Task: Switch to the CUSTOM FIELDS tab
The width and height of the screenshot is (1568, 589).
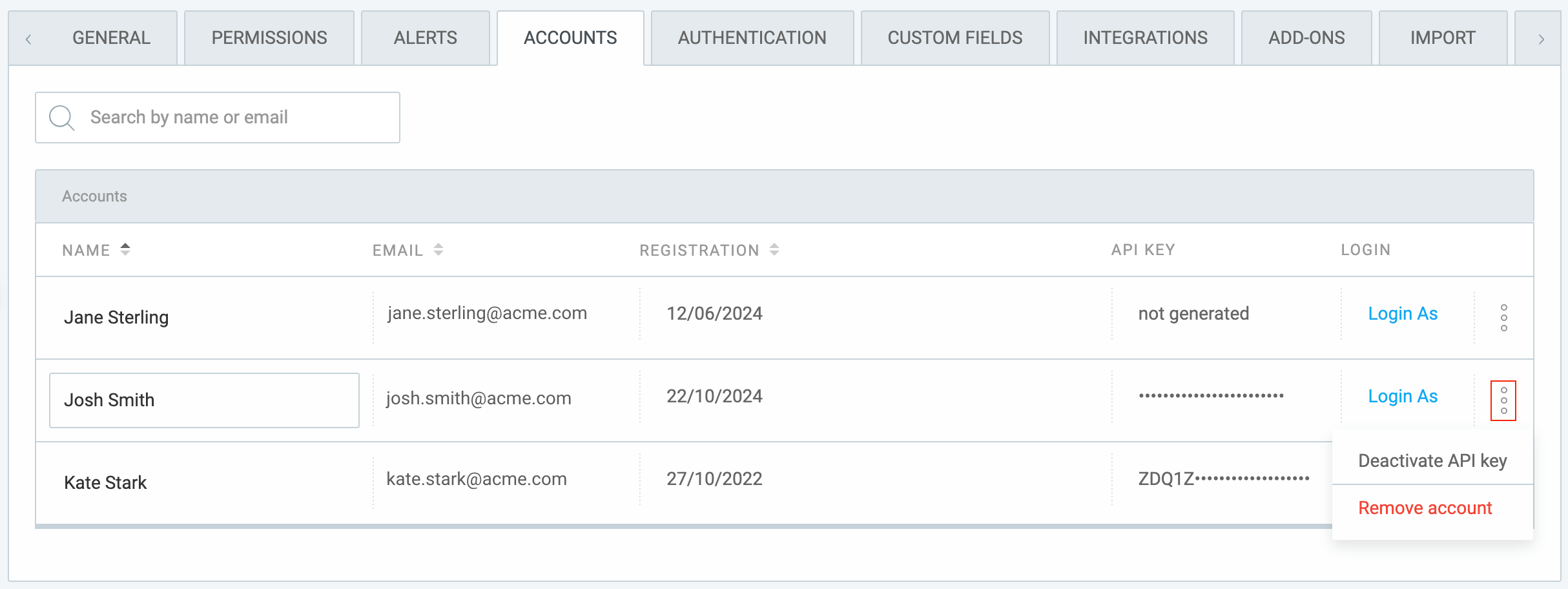Action: coord(954,37)
